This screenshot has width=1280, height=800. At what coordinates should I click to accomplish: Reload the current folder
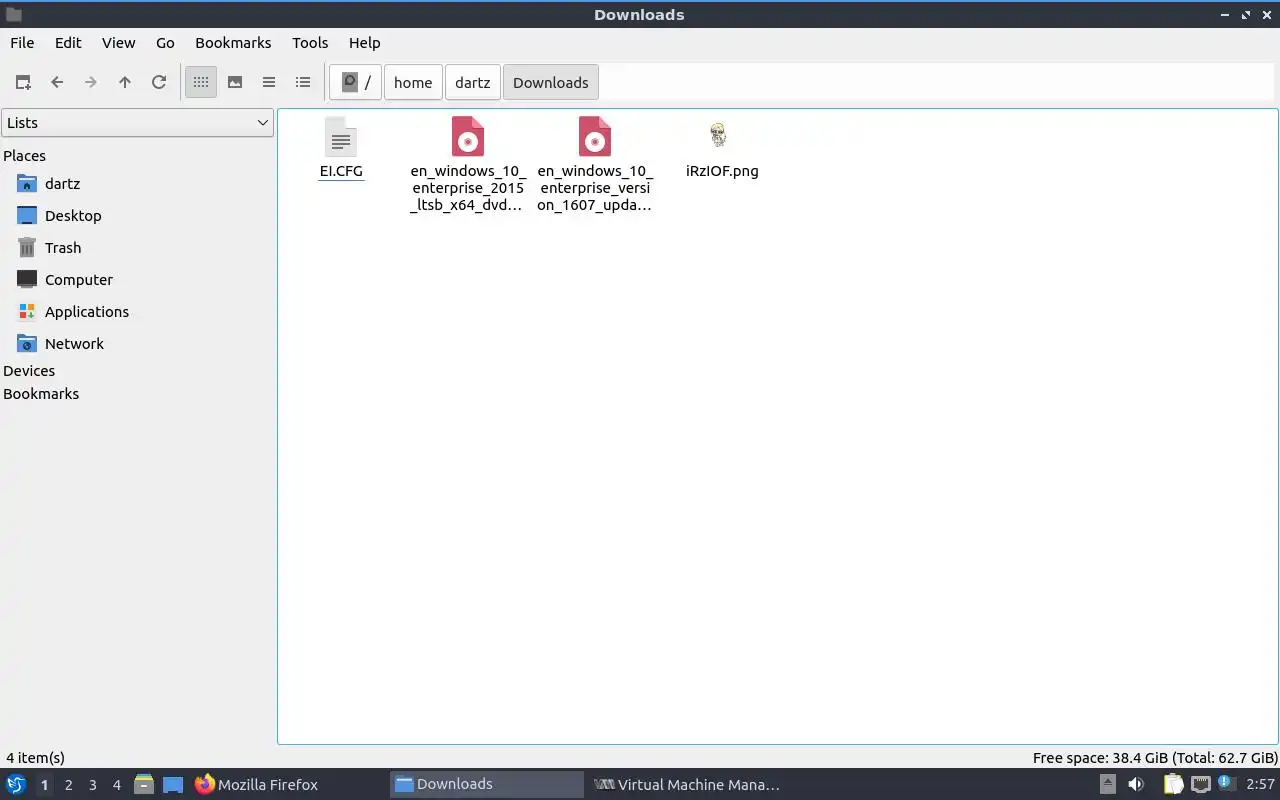[x=159, y=82]
